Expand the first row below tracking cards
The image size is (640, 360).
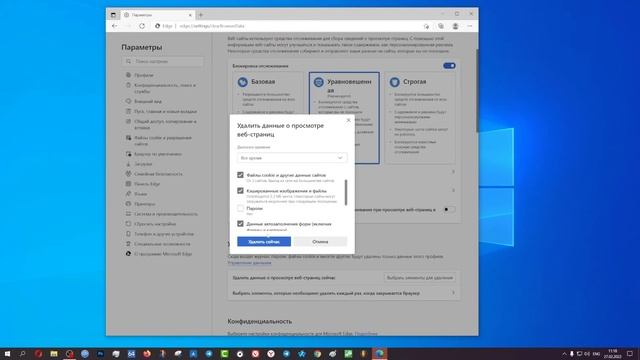pos(453,172)
